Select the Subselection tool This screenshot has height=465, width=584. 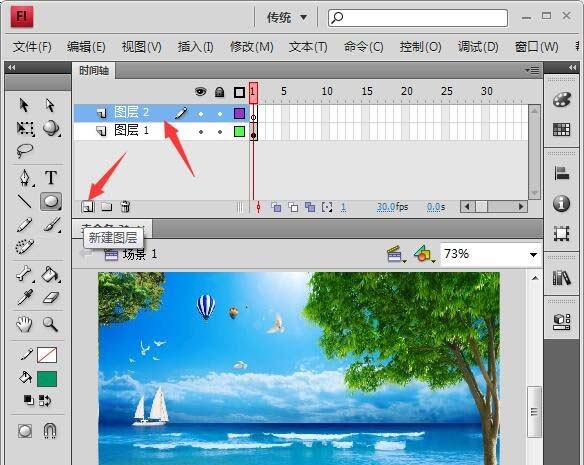pos(50,105)
